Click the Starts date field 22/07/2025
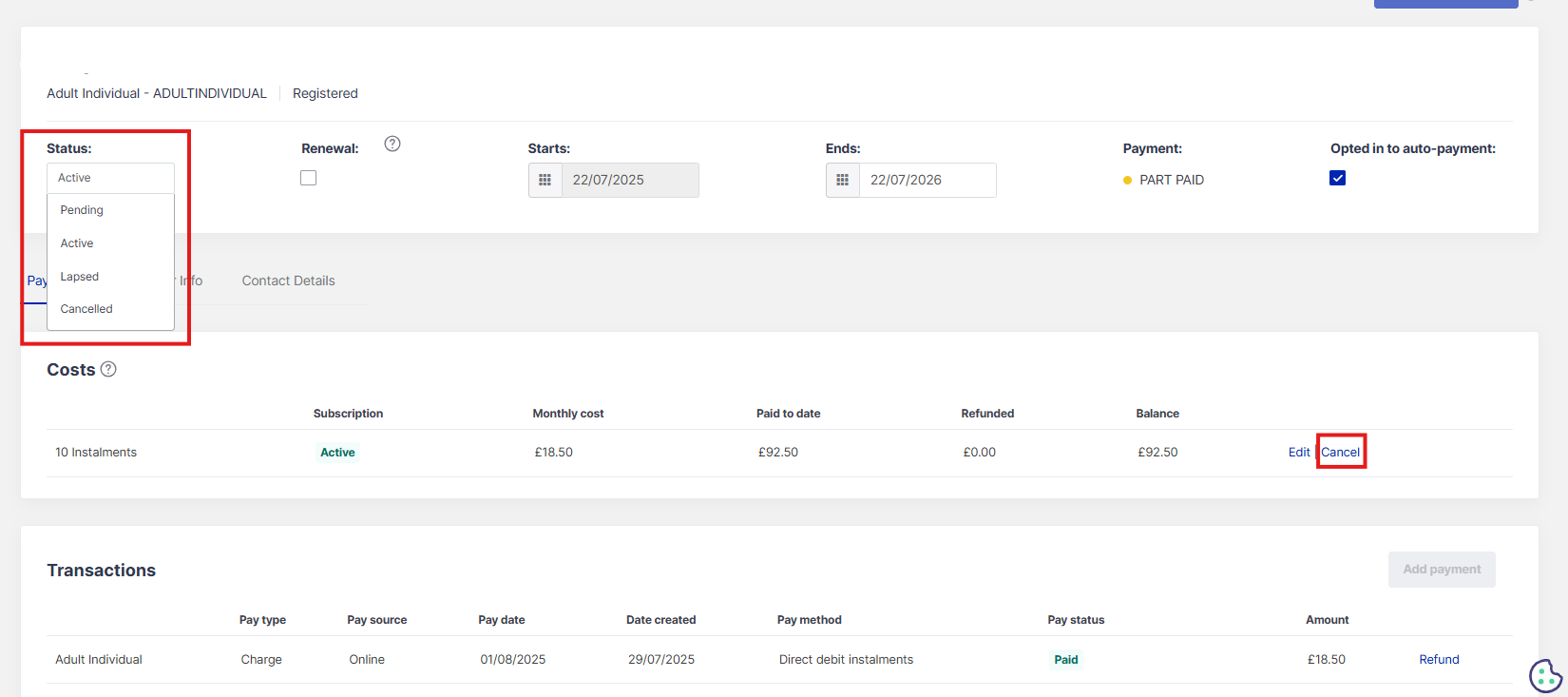1568x697 pixels. (x=629, y=180)
